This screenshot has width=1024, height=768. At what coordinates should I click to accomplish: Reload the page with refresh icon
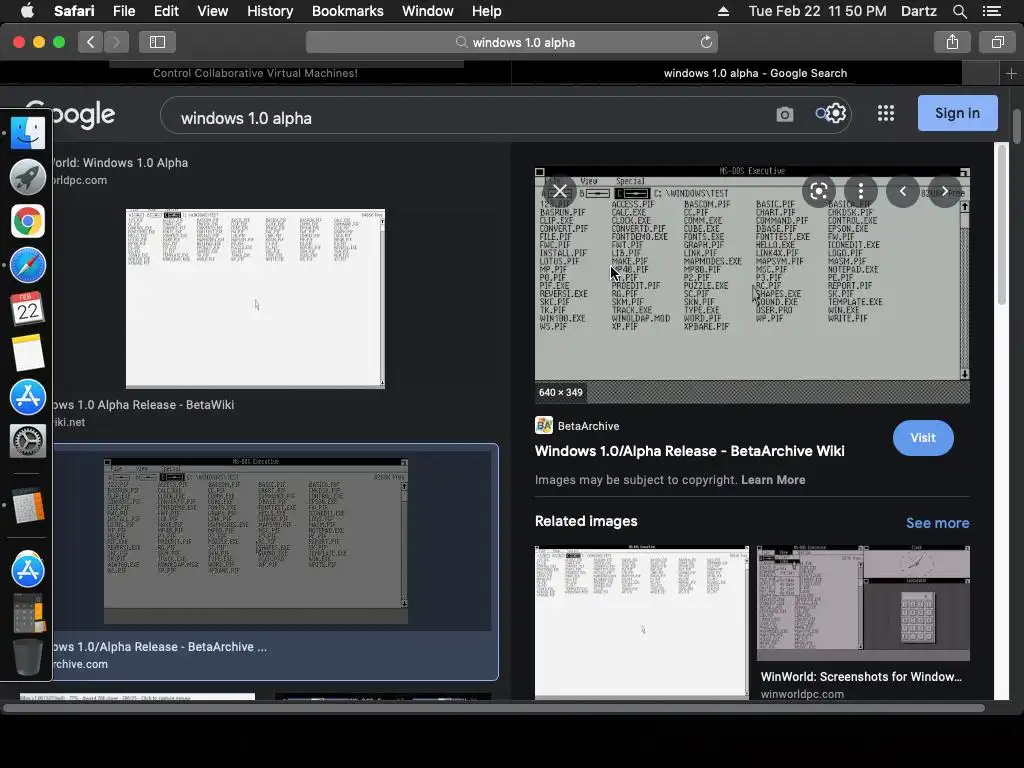coord(706,42)
